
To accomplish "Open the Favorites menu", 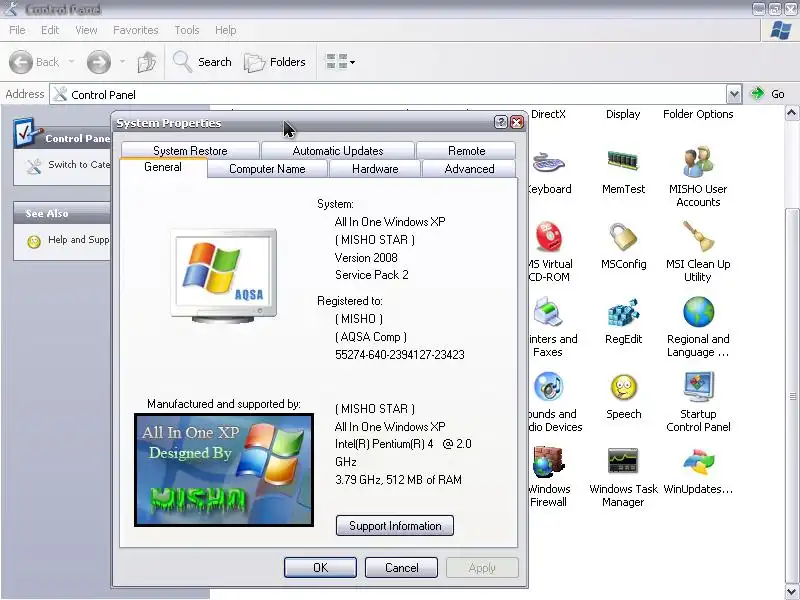I will coord(136,30).
